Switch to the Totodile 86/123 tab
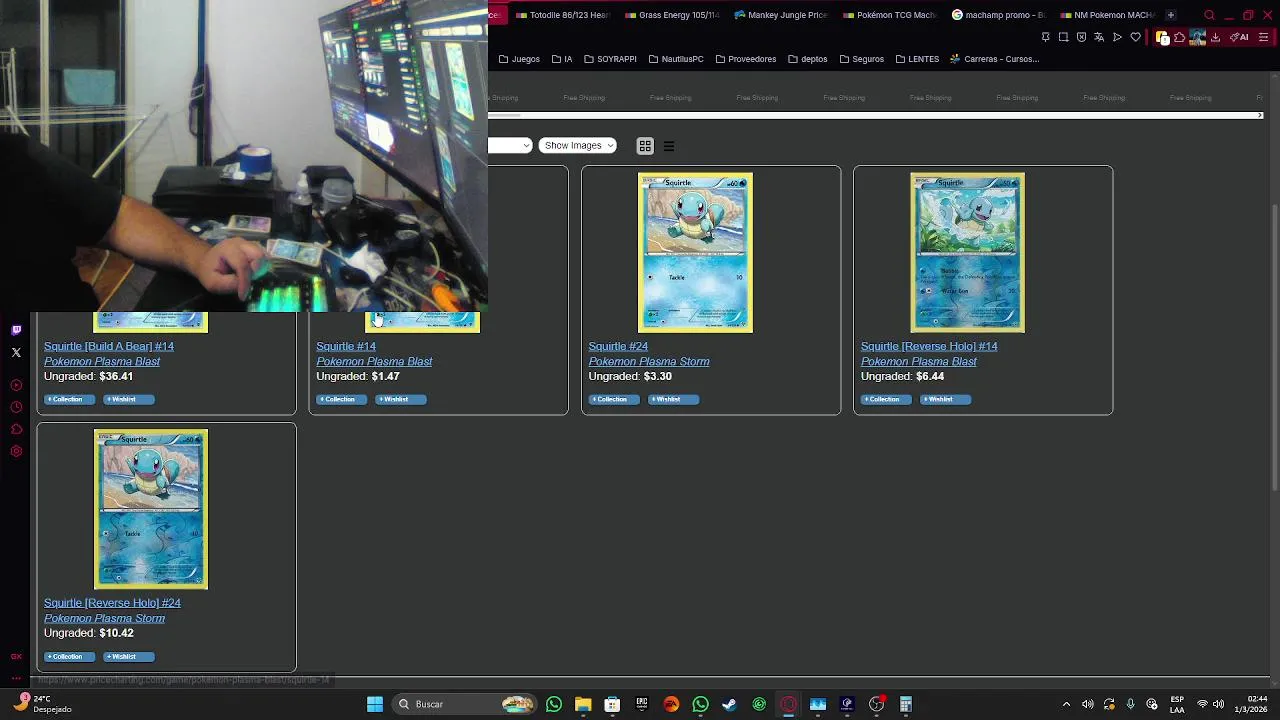 coord(563,15)
